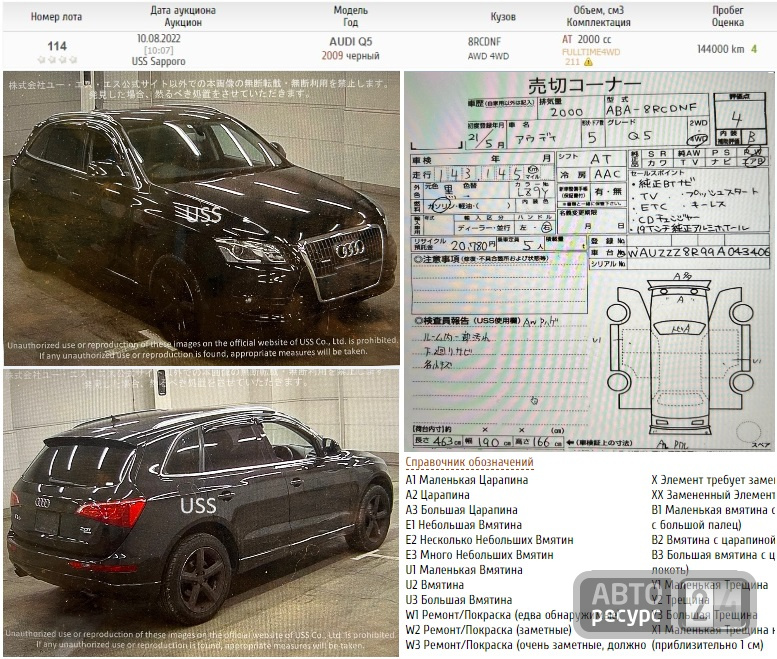Click the E2 Несколько Небольших Вмятин entry

489,540
